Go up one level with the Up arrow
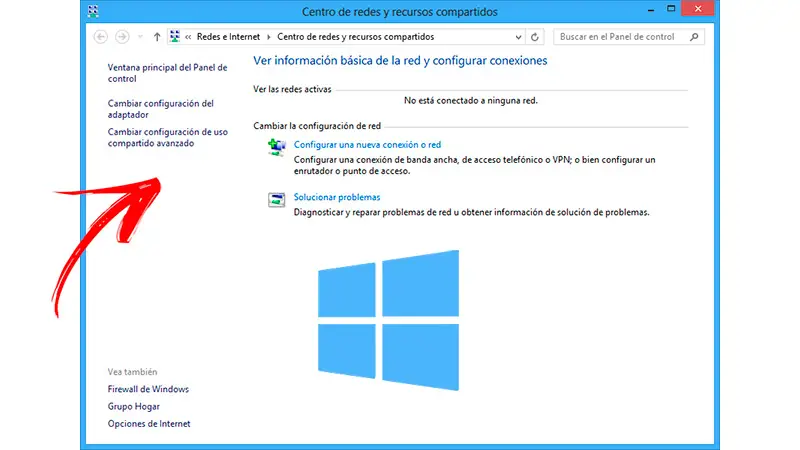The image size is (800, 450). coord(157,37)
